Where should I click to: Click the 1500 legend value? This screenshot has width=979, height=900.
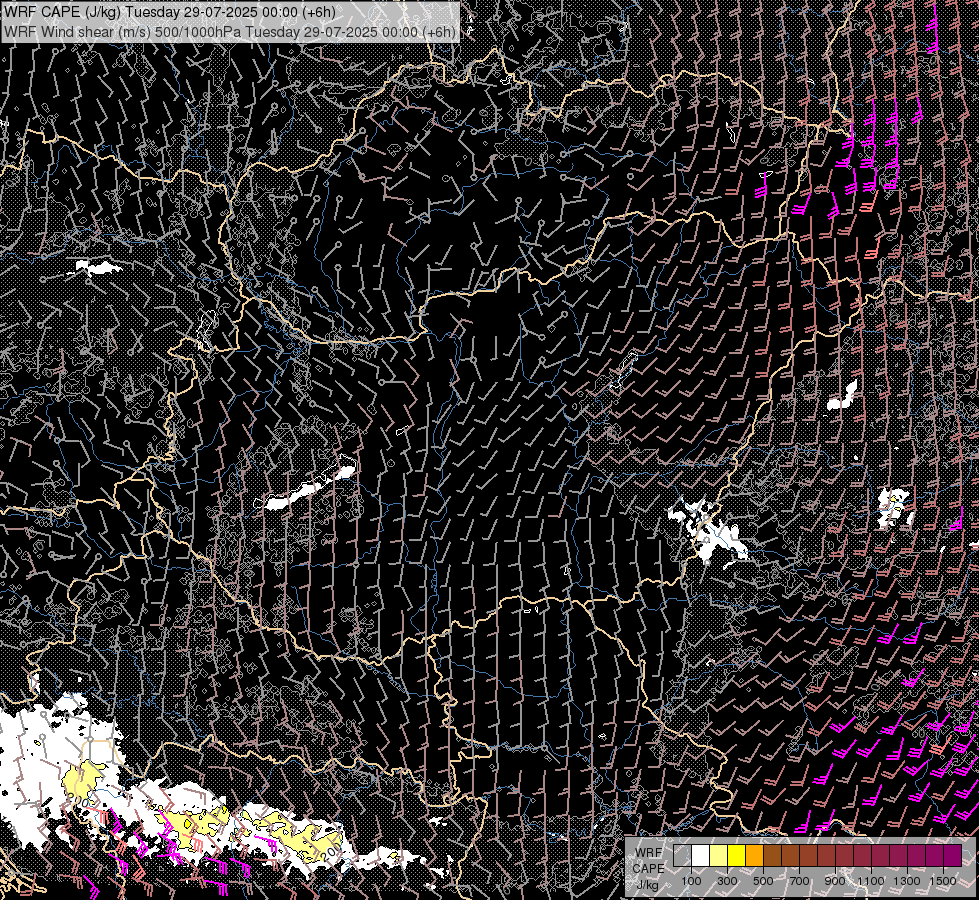943,881
